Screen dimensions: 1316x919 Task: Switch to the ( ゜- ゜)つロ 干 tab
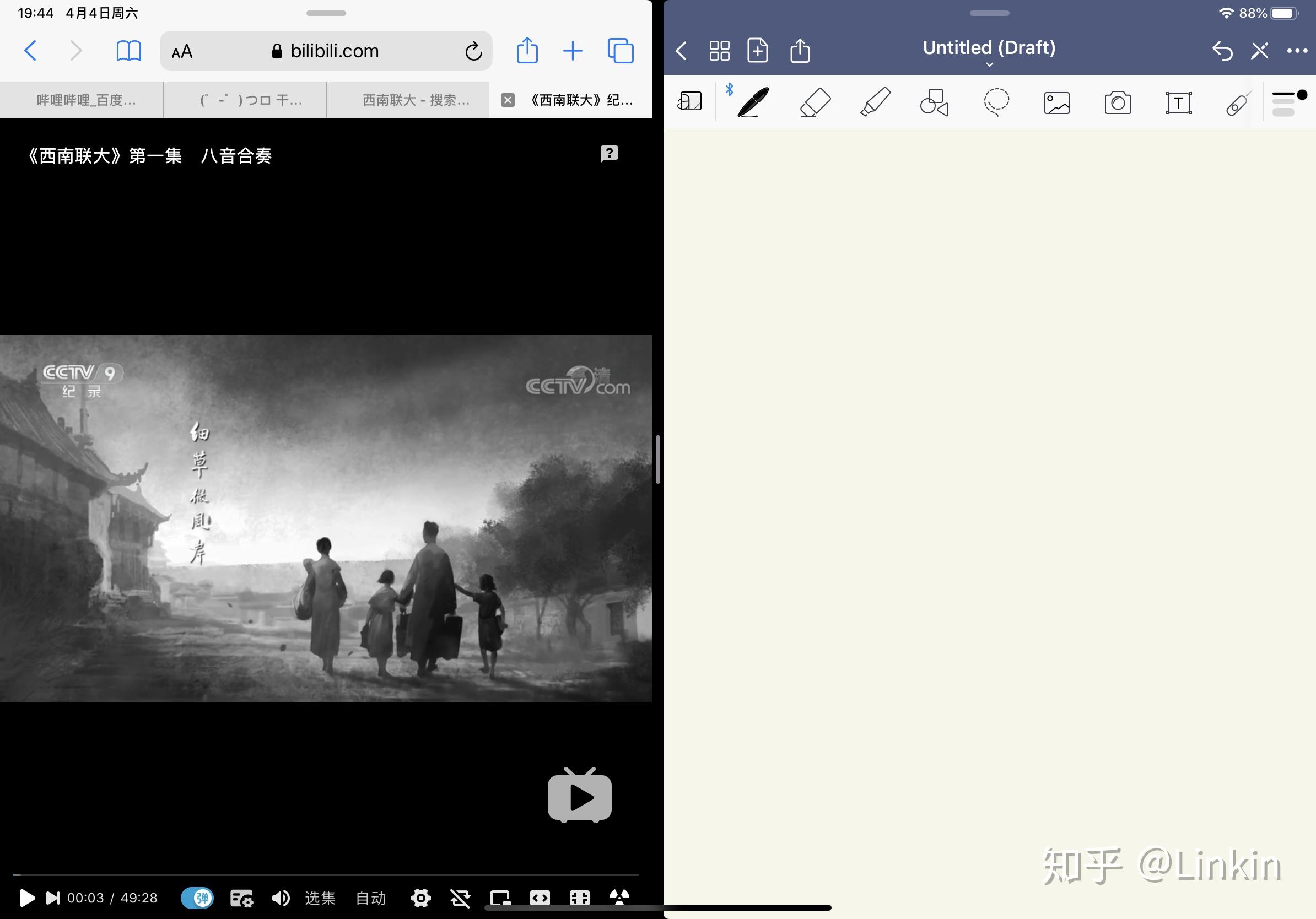click(245, 100)
